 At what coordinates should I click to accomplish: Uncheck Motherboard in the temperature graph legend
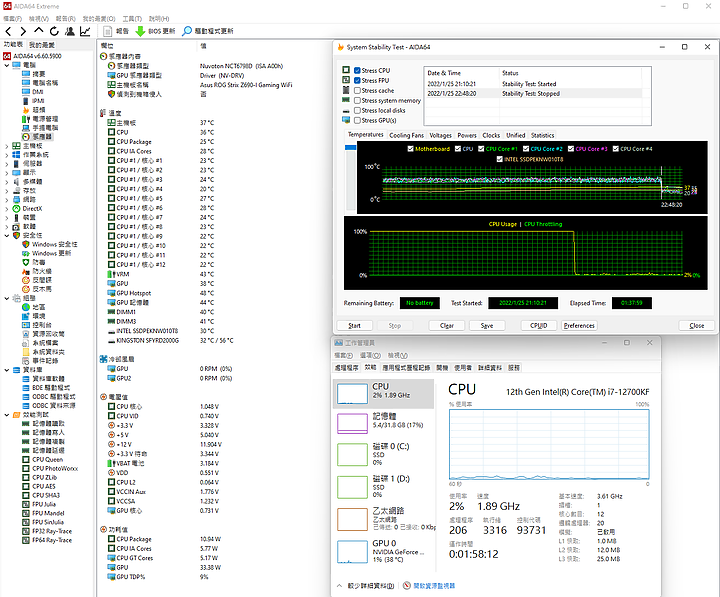point(411,149)
